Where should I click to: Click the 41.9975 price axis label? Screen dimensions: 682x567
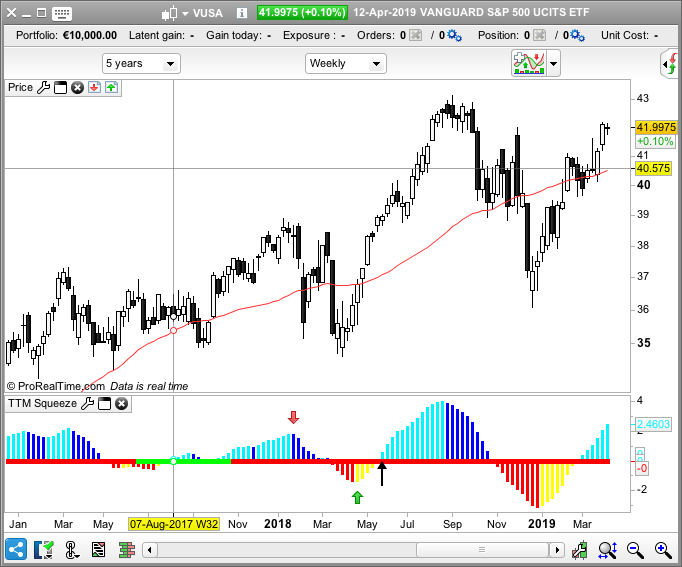click(655, 127)
